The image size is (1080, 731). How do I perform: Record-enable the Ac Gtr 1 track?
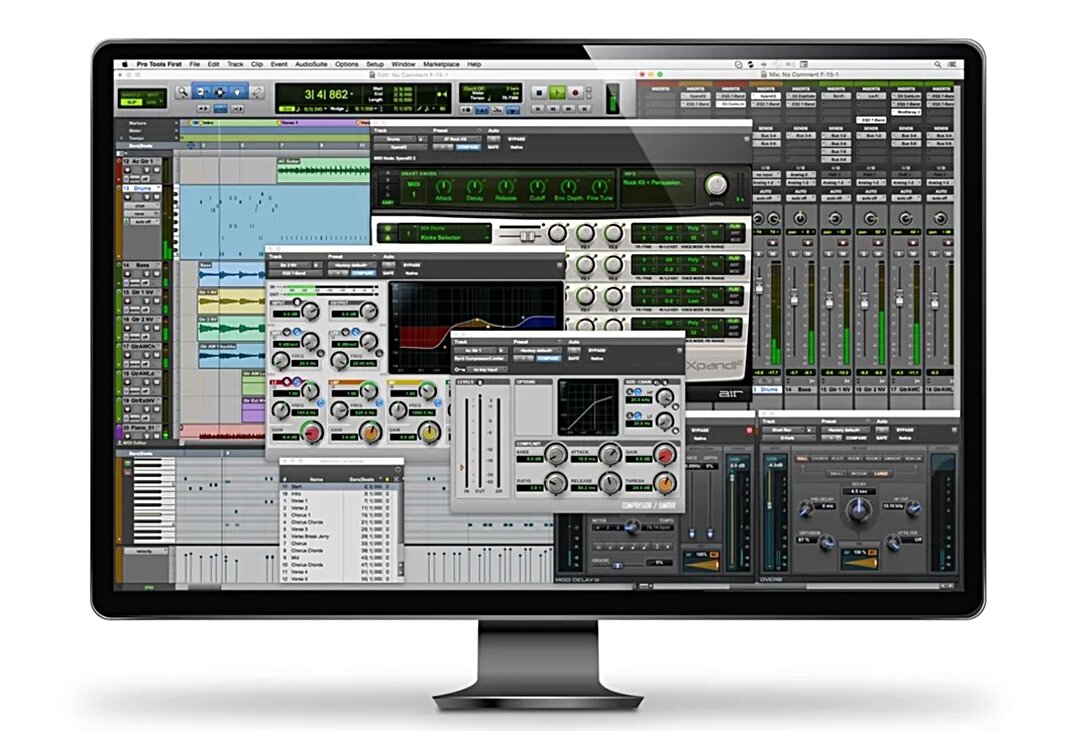(128, 170)
